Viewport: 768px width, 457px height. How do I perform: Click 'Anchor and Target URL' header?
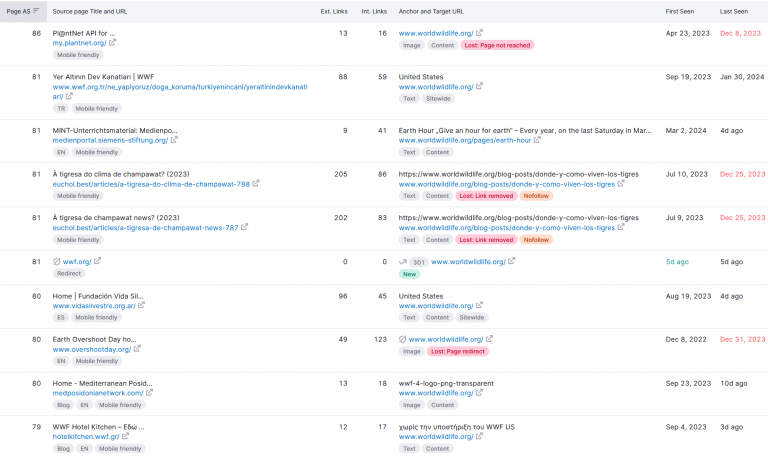[431, 11]
